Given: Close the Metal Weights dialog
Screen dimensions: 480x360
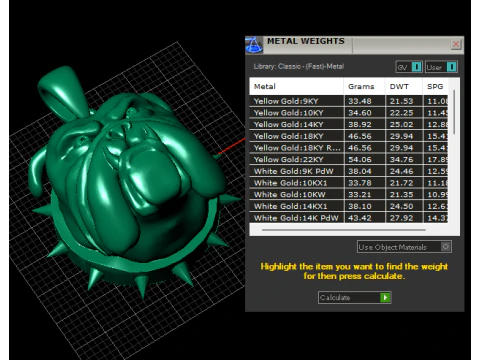Looking at the screenshot, I should pos(456,44).
